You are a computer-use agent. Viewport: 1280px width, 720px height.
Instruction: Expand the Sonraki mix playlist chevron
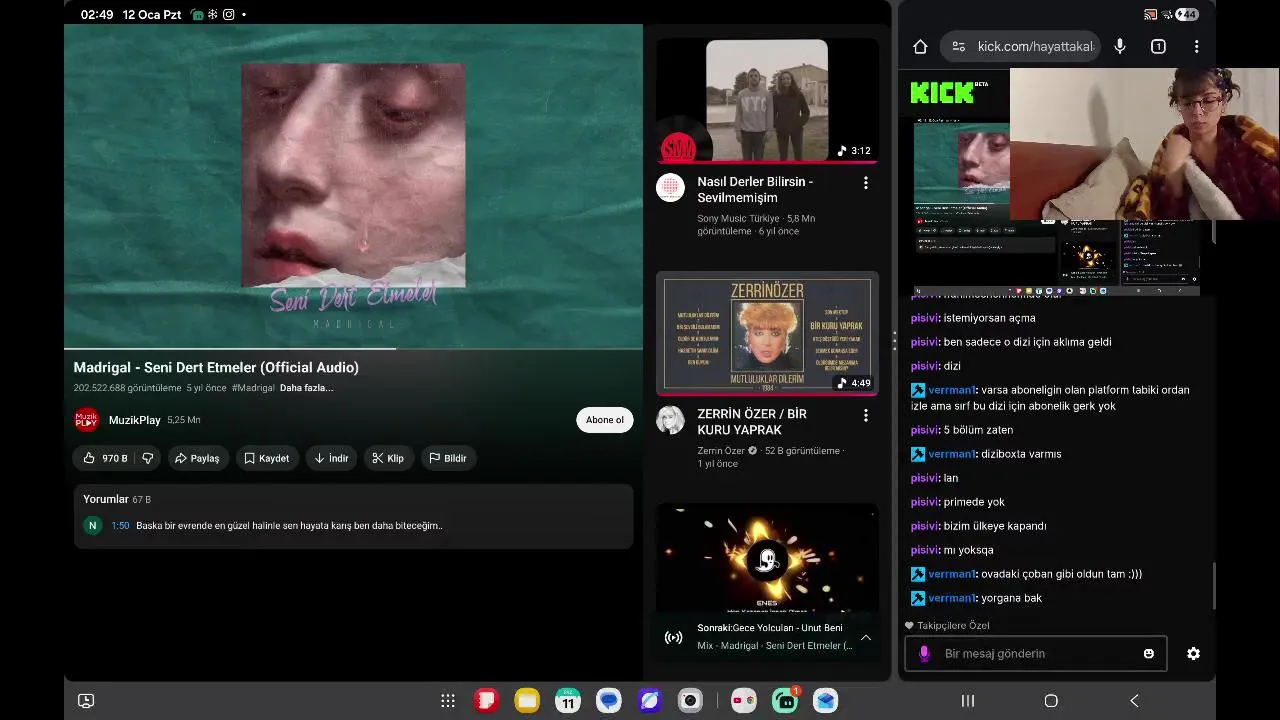tap(866, 637)
